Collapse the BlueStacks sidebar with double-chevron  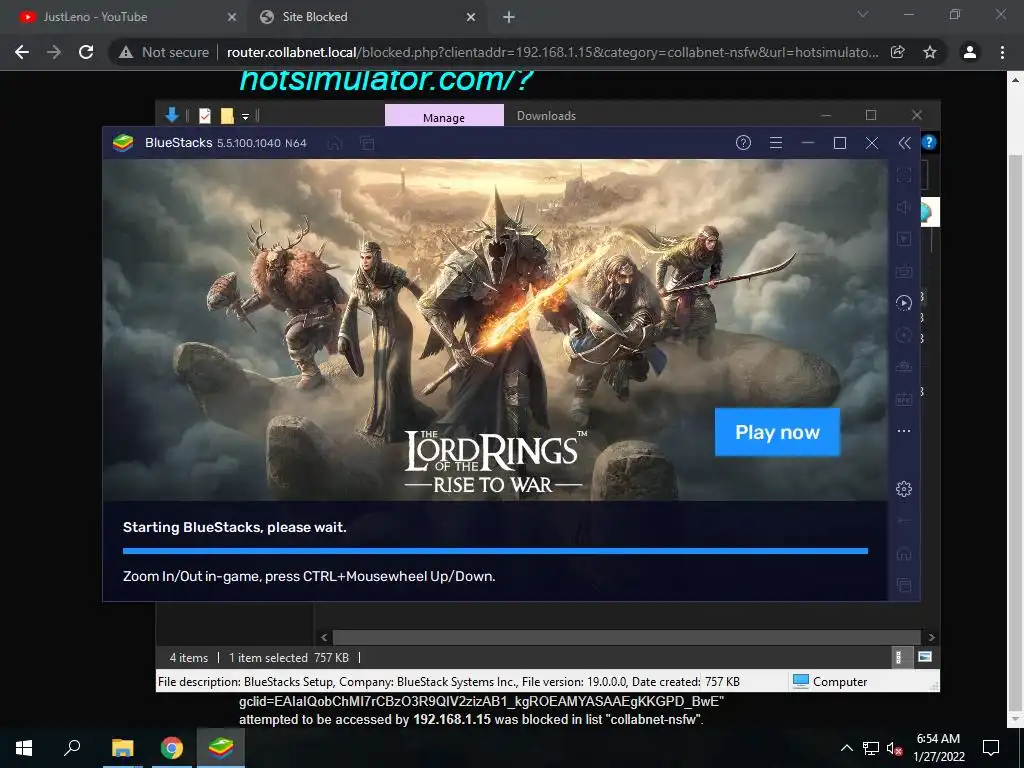click(904, 142)
